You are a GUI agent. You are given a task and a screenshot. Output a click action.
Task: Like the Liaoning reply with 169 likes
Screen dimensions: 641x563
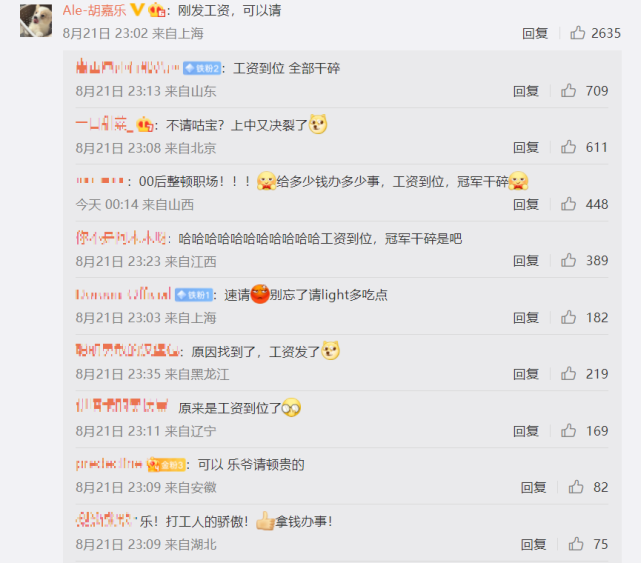[568, 431]
